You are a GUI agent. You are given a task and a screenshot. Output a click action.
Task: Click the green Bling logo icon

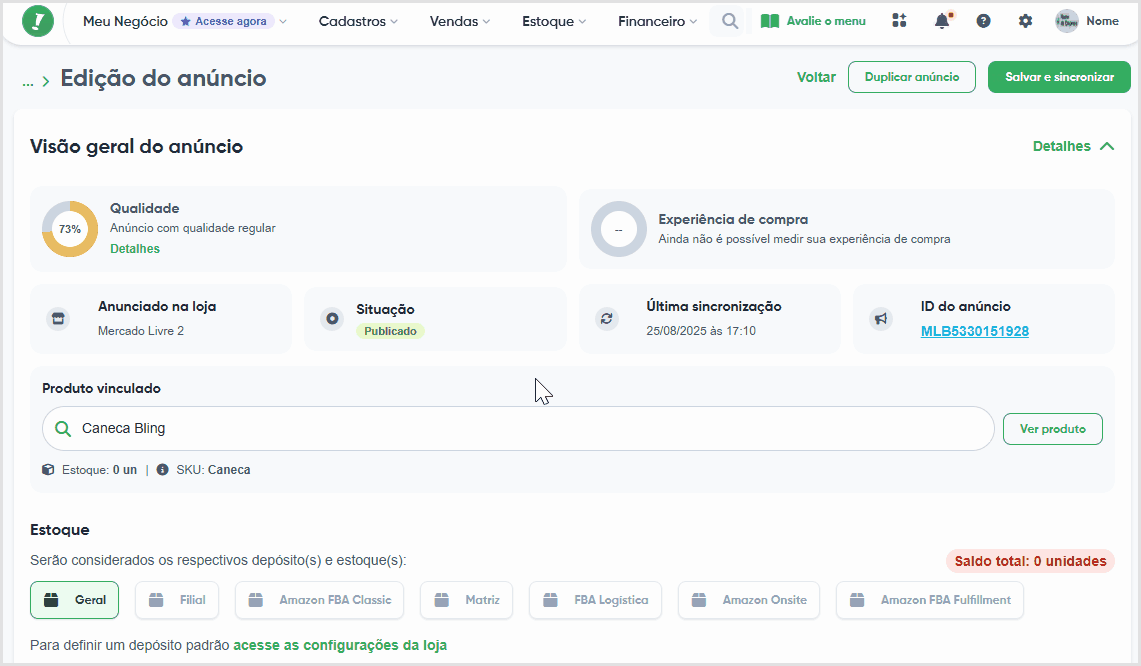pyautogui.click(x=38, y=21)
